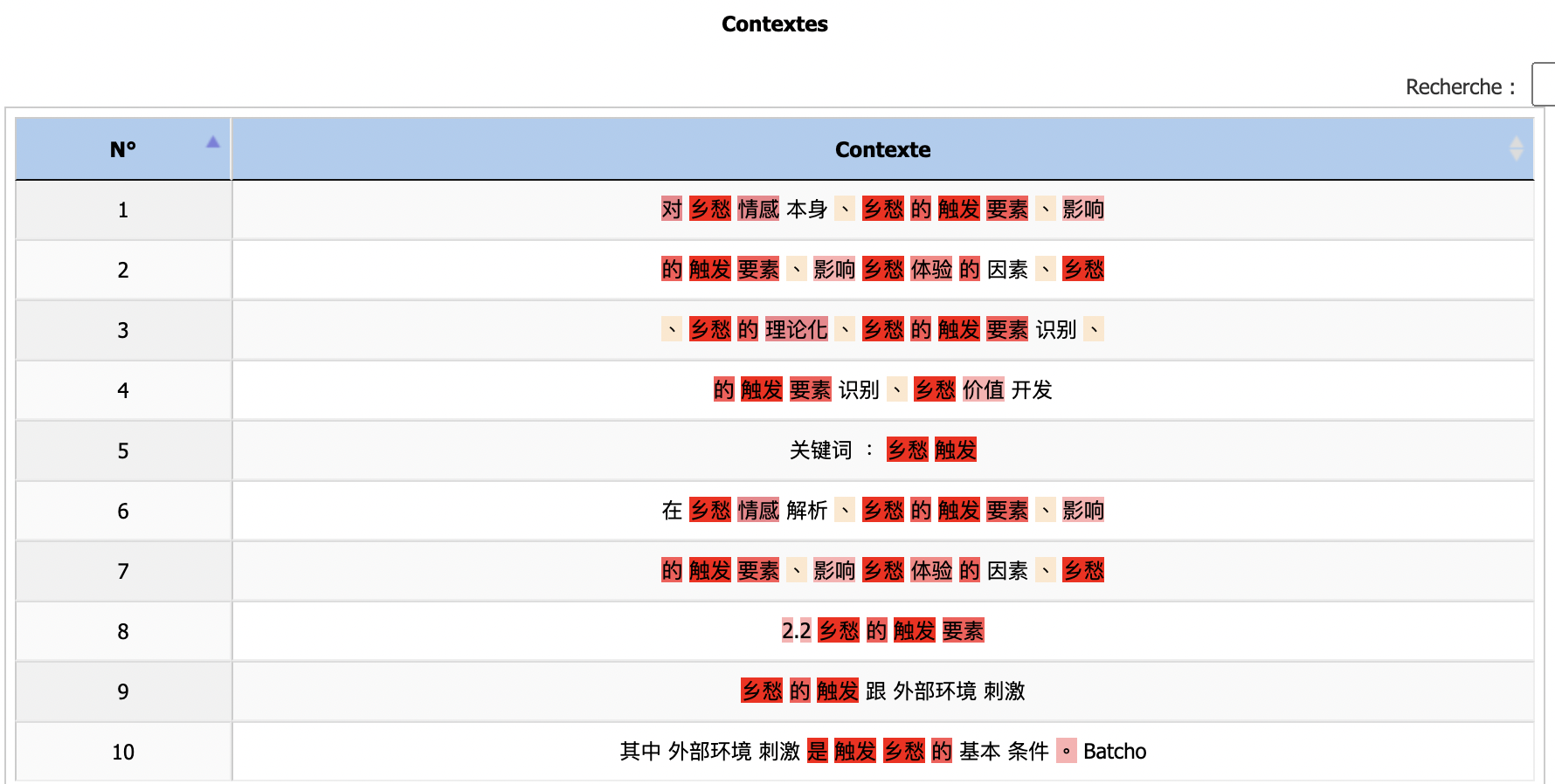Sort the table by N° header
The height and width of the screenshot is (784, 1555).
click(x=123, y=149)
